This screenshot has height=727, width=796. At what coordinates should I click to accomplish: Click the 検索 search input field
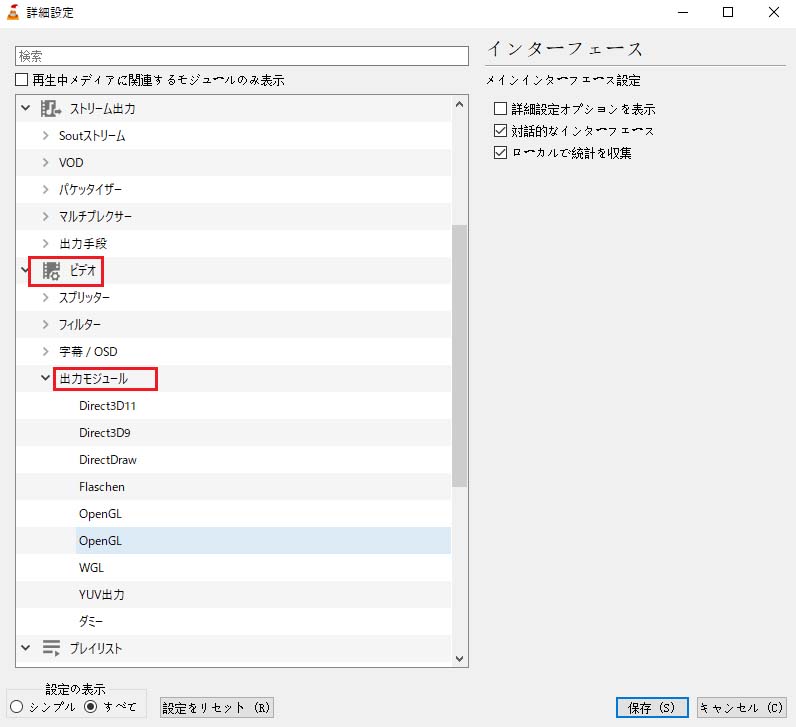click(242, 56)
